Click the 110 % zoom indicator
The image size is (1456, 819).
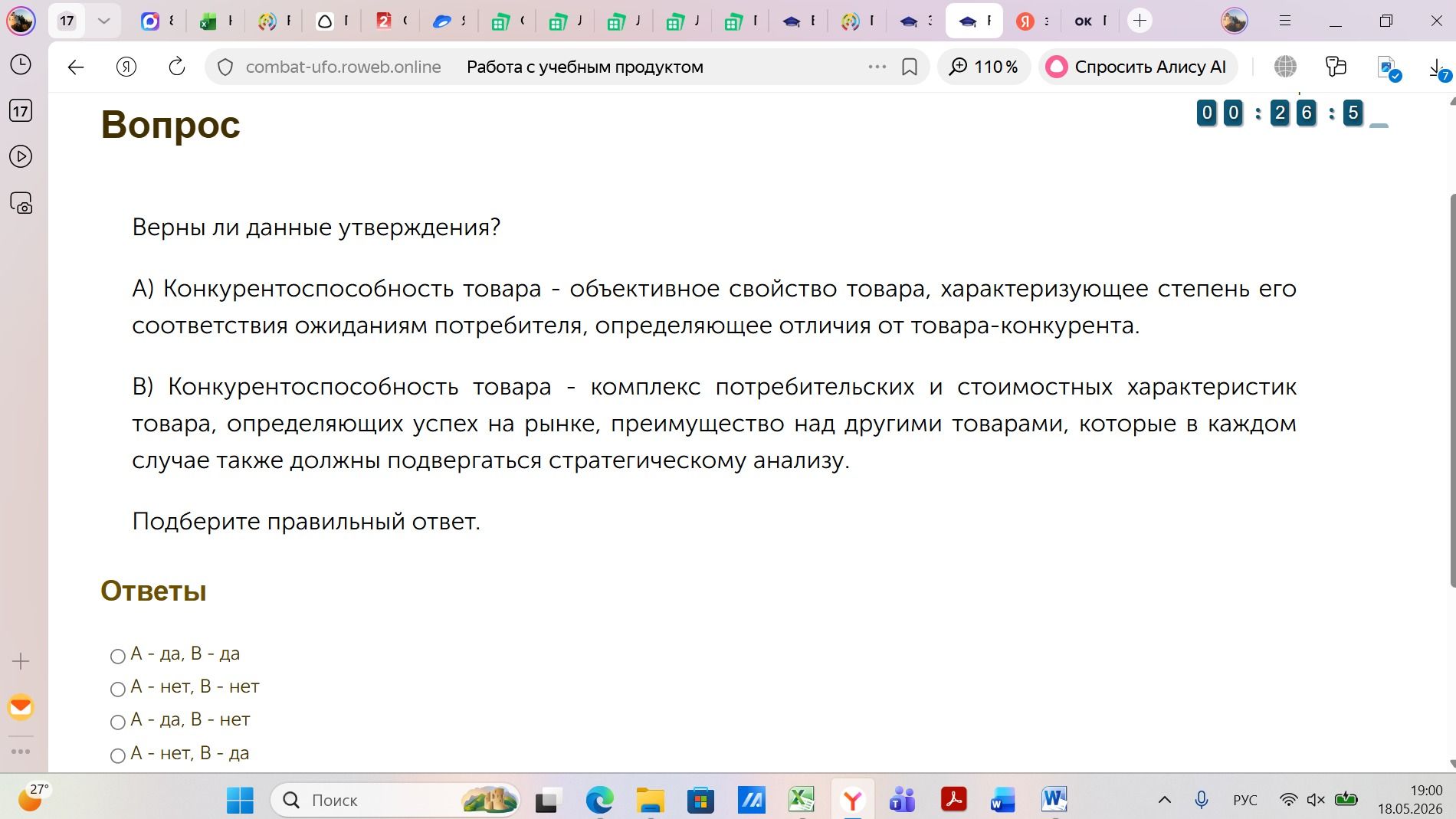[984, 67]
